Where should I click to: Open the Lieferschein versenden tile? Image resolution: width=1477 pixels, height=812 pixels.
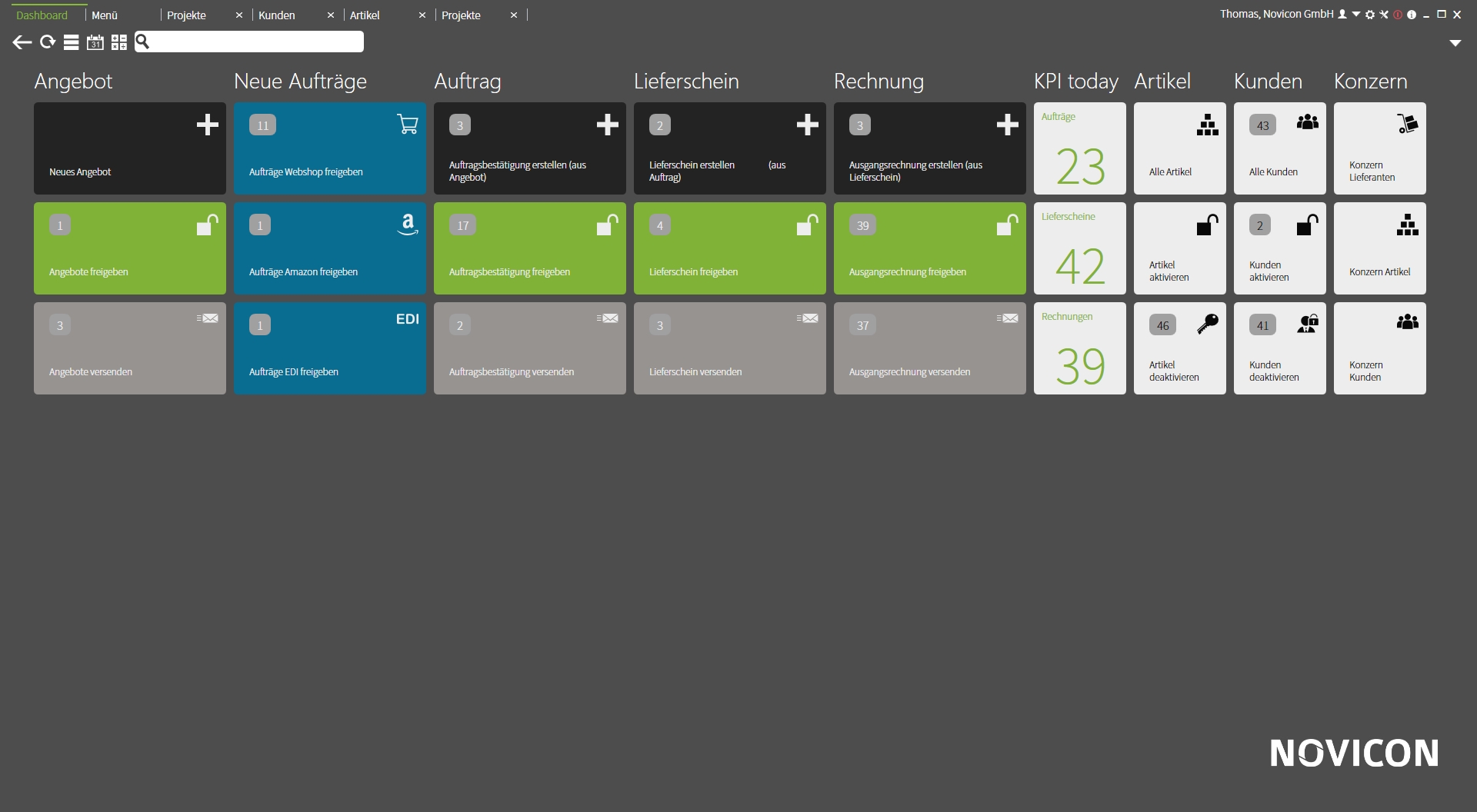(730, 348)
